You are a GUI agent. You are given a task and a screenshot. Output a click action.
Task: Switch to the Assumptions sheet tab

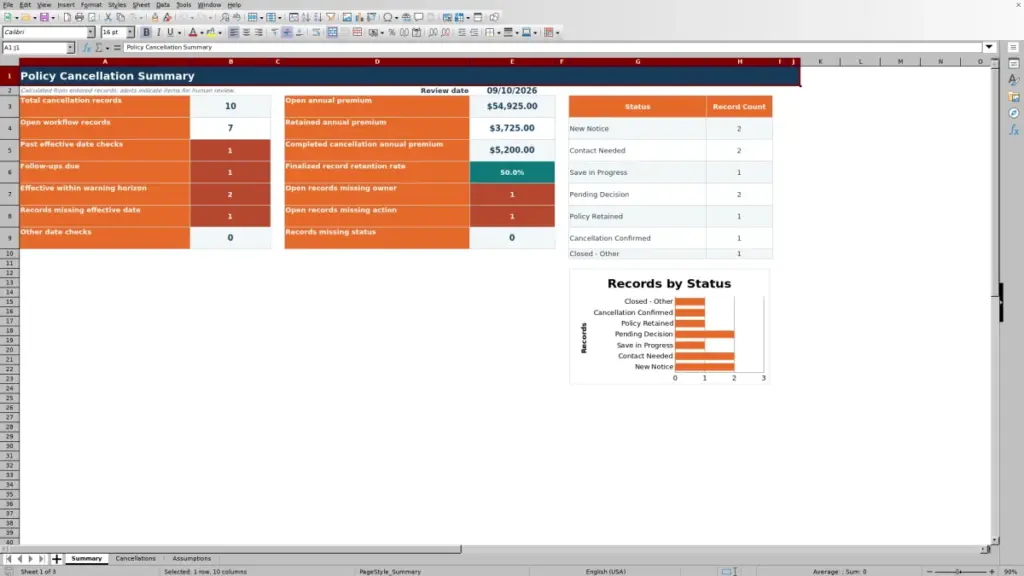point(191,559)
